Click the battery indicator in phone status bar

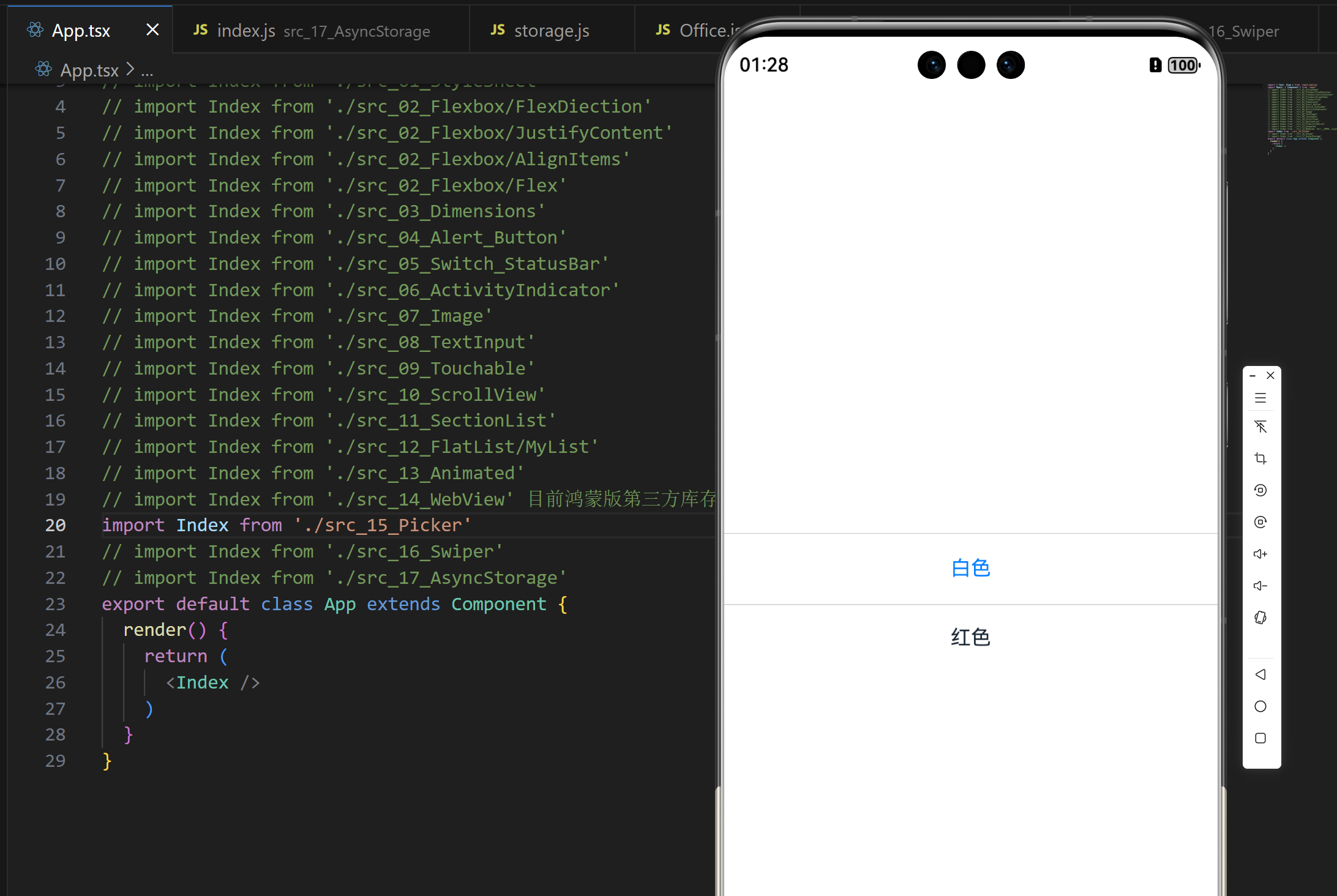[1183, 65]
